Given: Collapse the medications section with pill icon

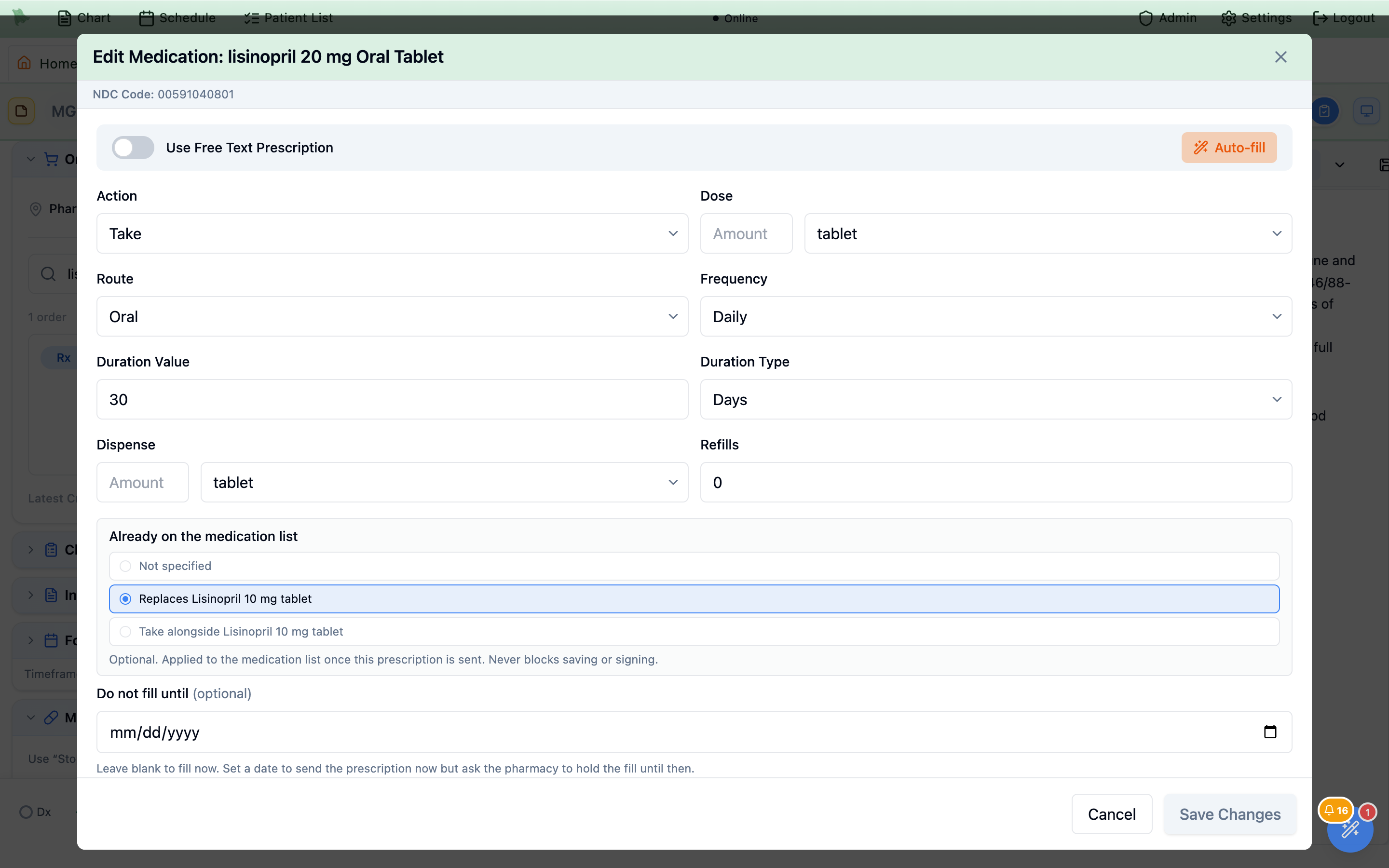Looking at the screenshot, I should pyautogui.click(x=31, y=718).
